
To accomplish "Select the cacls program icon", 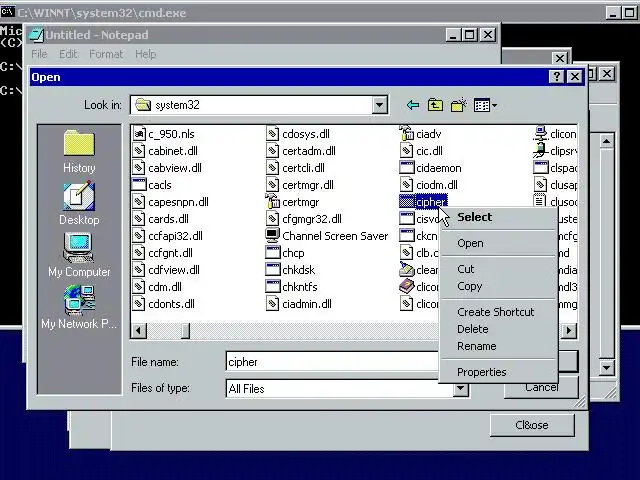I will [x=139, y=185].
